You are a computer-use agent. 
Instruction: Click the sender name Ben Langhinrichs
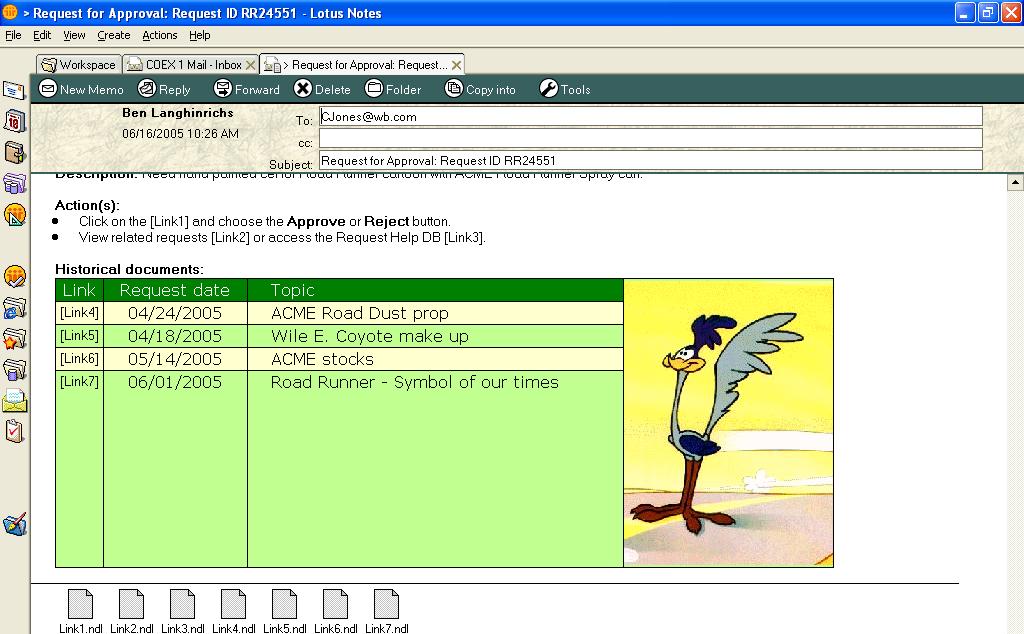(178, 113)
